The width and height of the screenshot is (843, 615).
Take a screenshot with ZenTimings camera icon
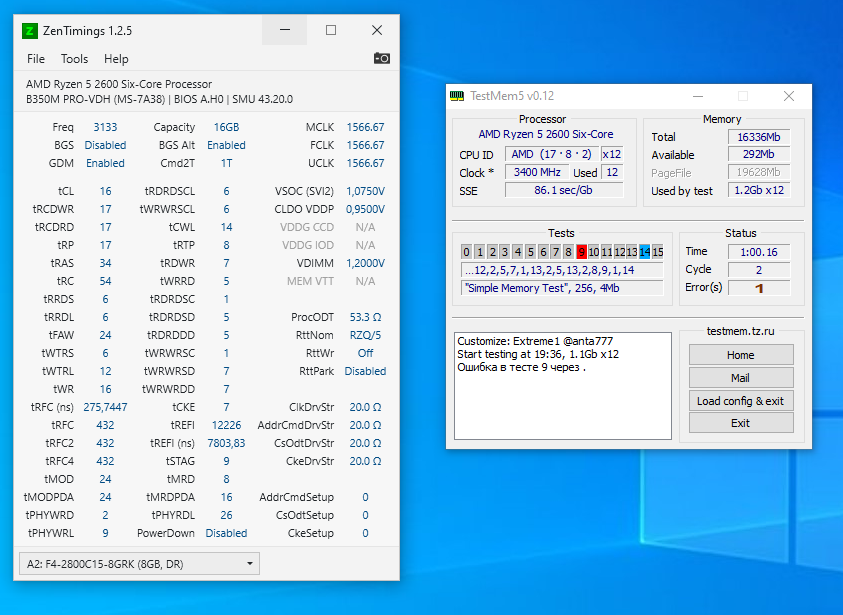pos(382,58)
